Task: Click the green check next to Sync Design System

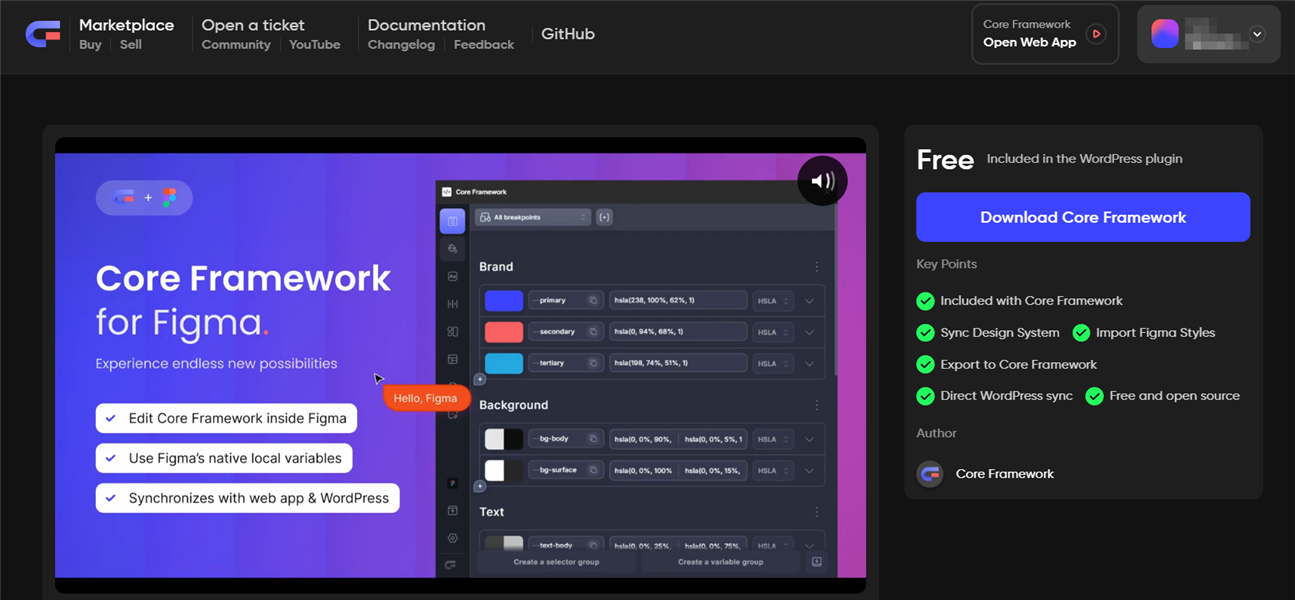Action: [925, 333]
